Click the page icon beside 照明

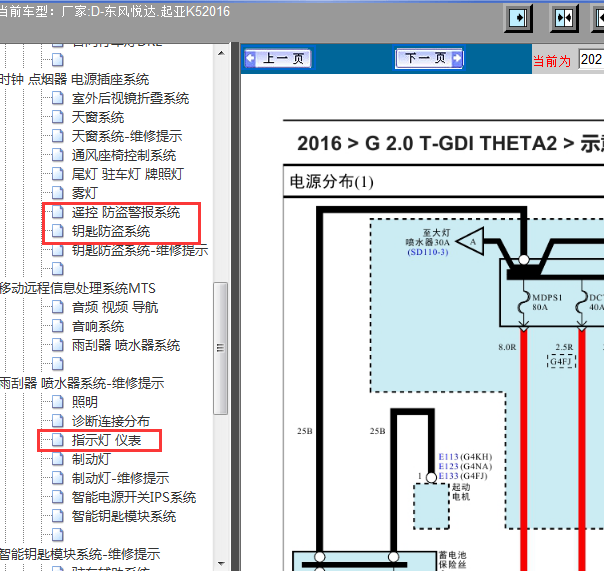point(58,402)
